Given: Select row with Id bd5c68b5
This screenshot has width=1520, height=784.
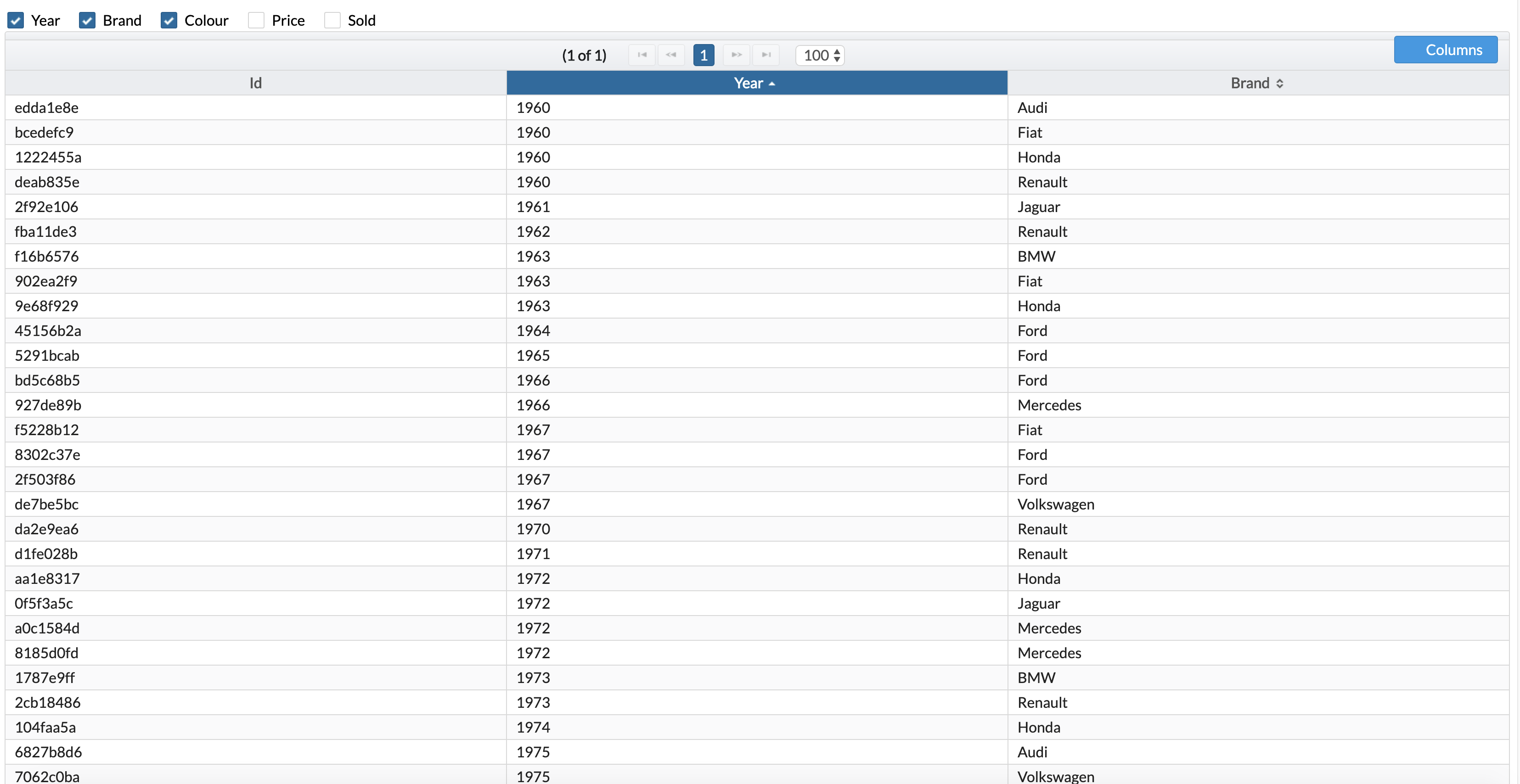Looking at the screenshot, I should (757, 381).
